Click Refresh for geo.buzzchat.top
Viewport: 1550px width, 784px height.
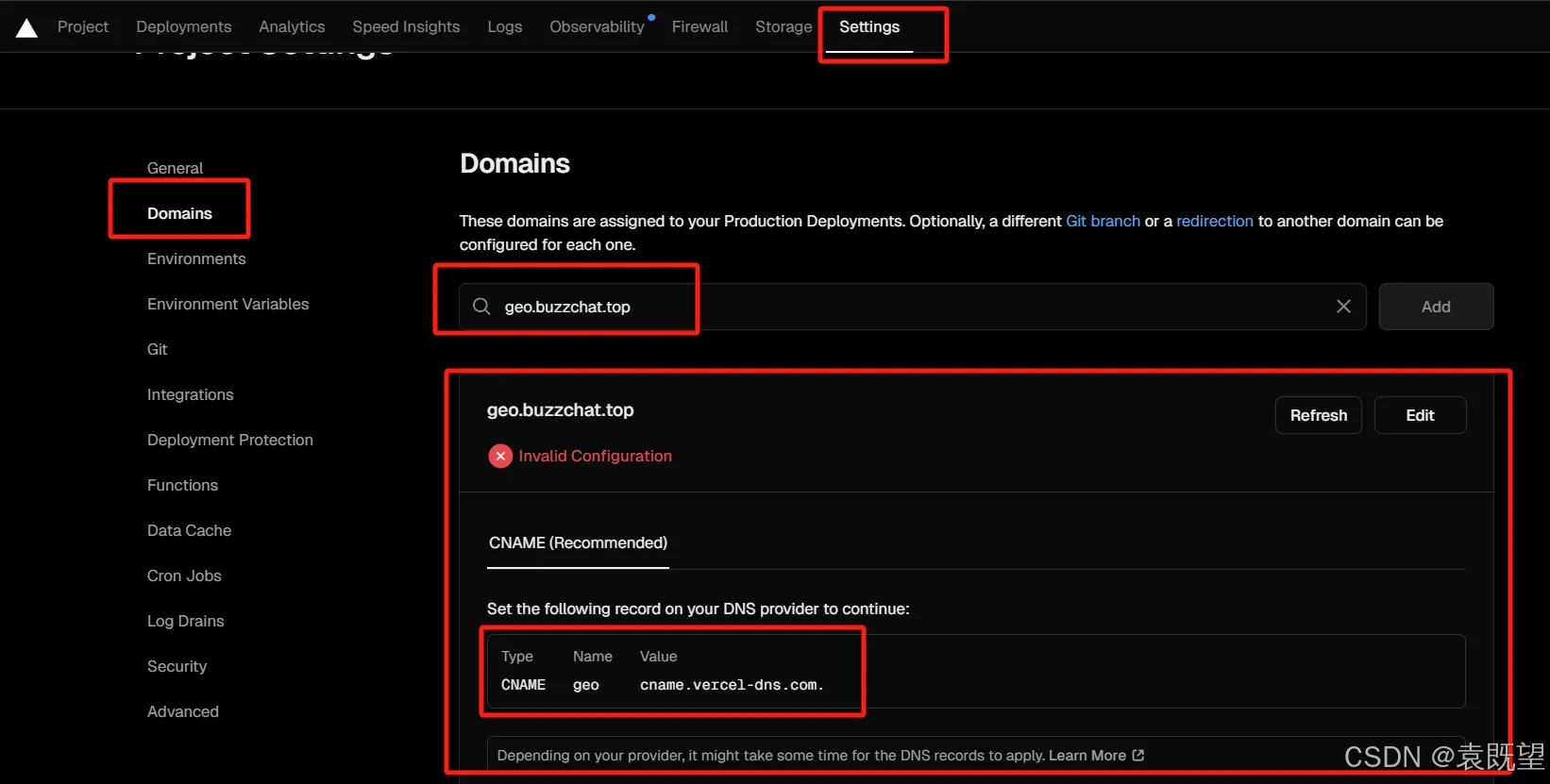(1319, 415)
